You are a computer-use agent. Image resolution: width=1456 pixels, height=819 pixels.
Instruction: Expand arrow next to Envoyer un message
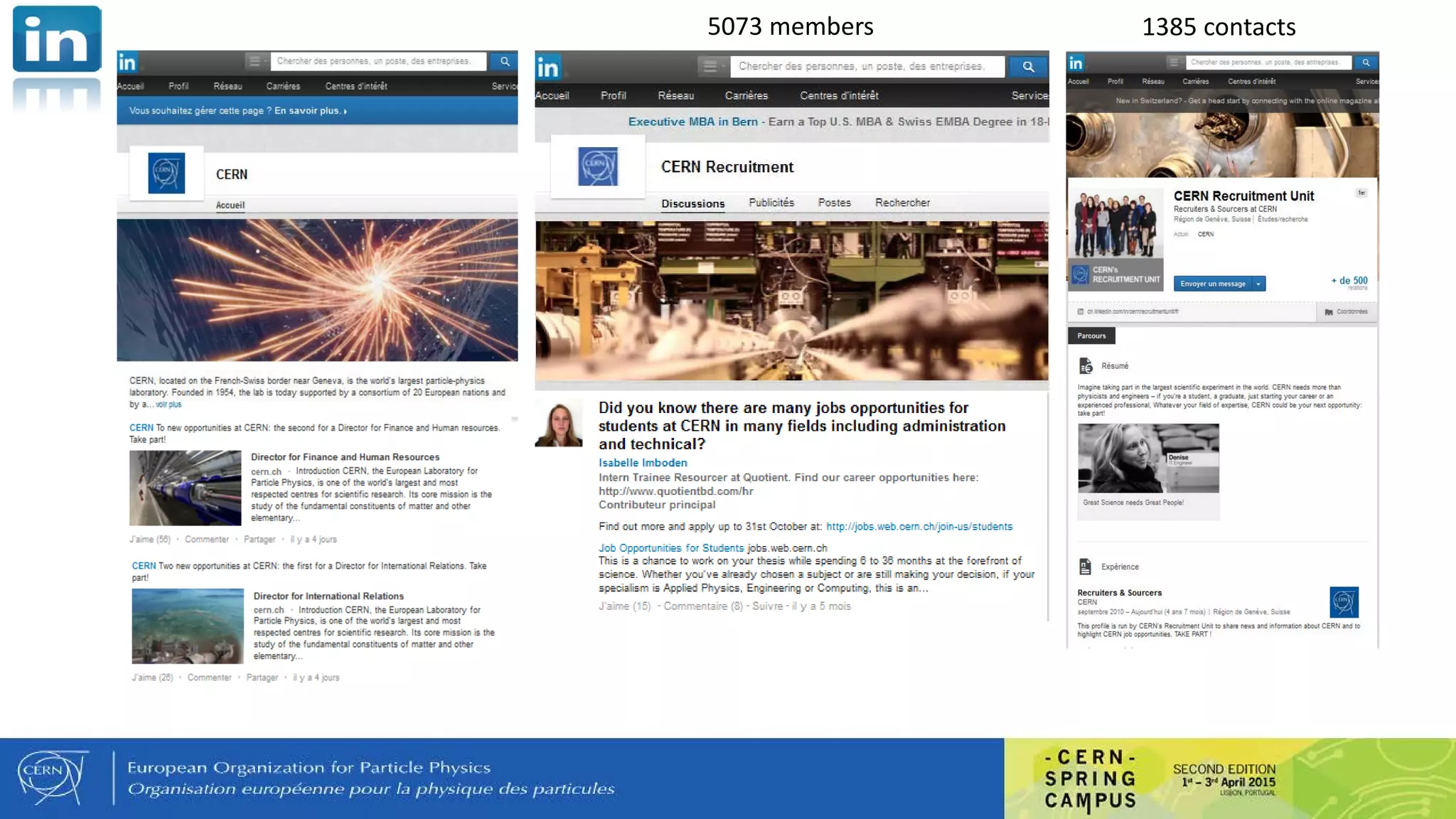[x=1258, y=284]
